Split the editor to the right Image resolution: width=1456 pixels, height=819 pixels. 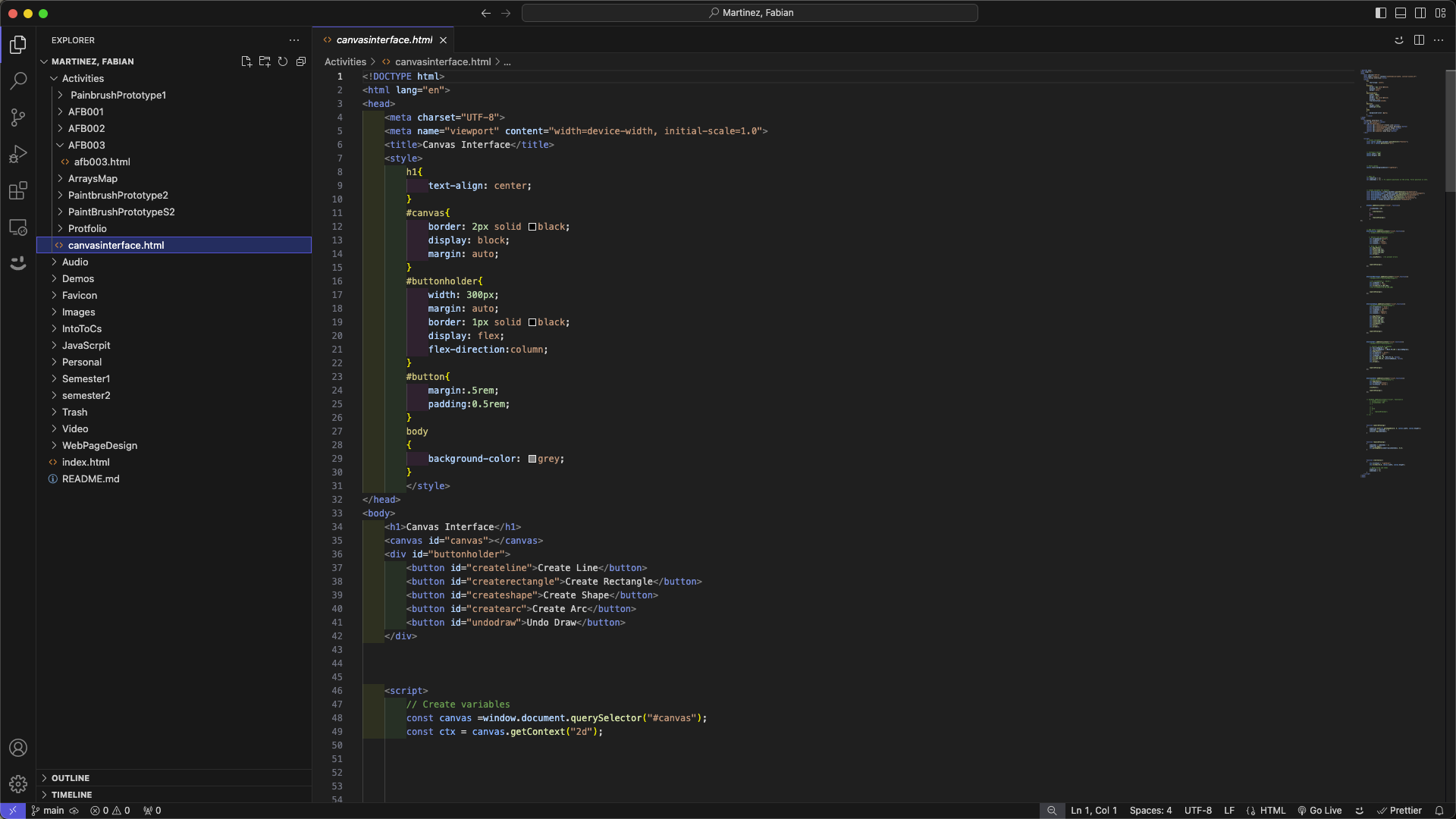tap(1419, 40)
